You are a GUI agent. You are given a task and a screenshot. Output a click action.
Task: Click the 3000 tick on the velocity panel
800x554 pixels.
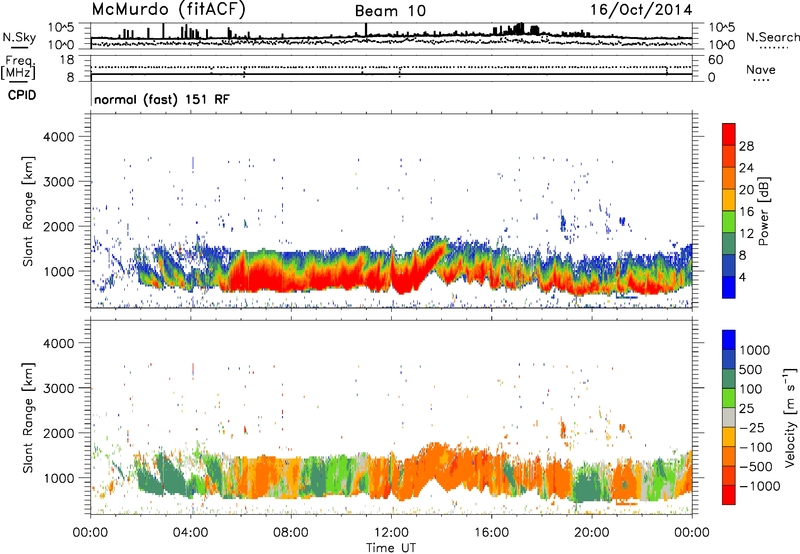(x=59, y=388)
